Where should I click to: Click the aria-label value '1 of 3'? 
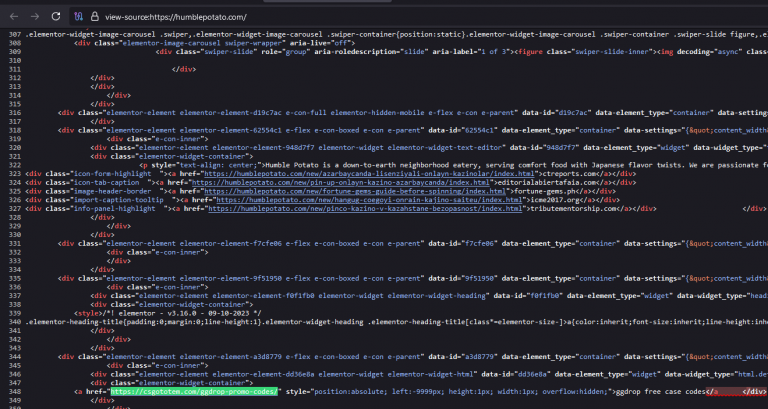pyautogui.click(x=494, y=52)
